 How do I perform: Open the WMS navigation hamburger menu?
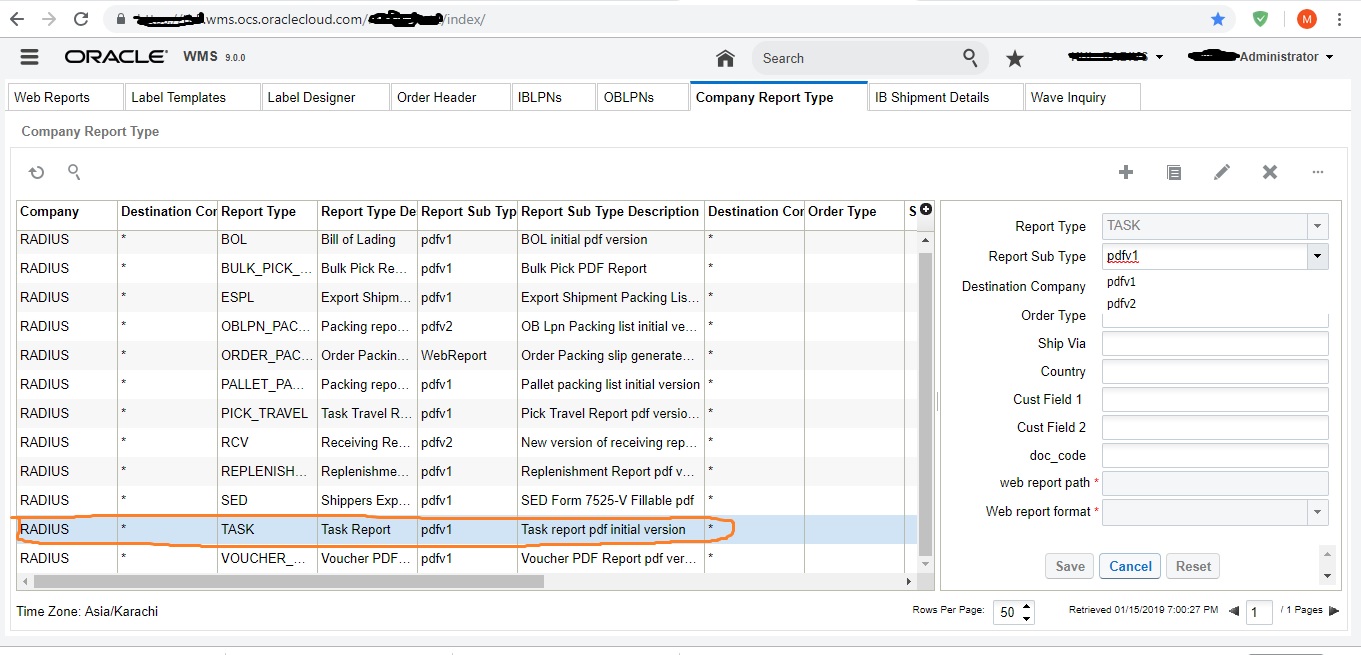tap(29, 56)
